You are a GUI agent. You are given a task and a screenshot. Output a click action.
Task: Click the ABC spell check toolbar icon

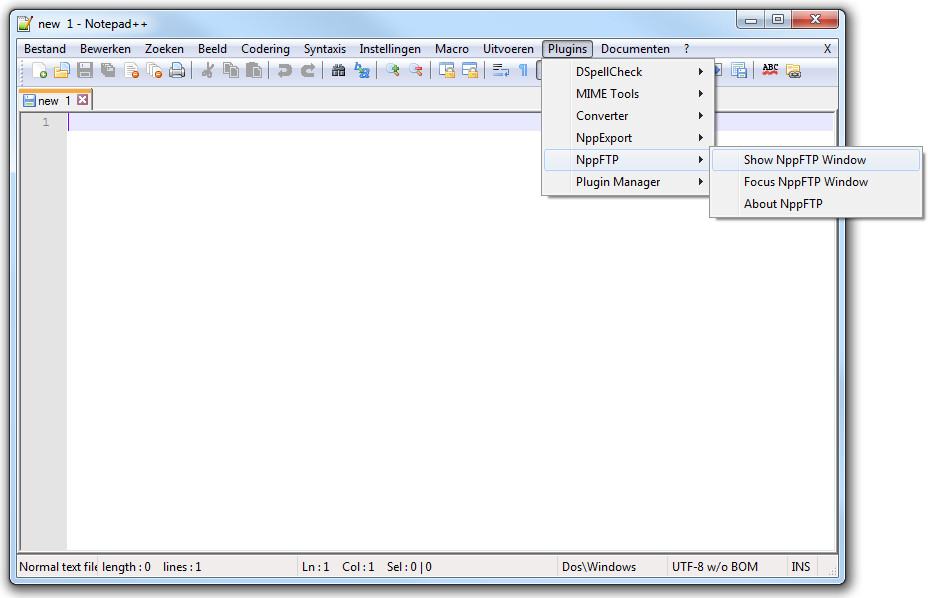point(770,70)
